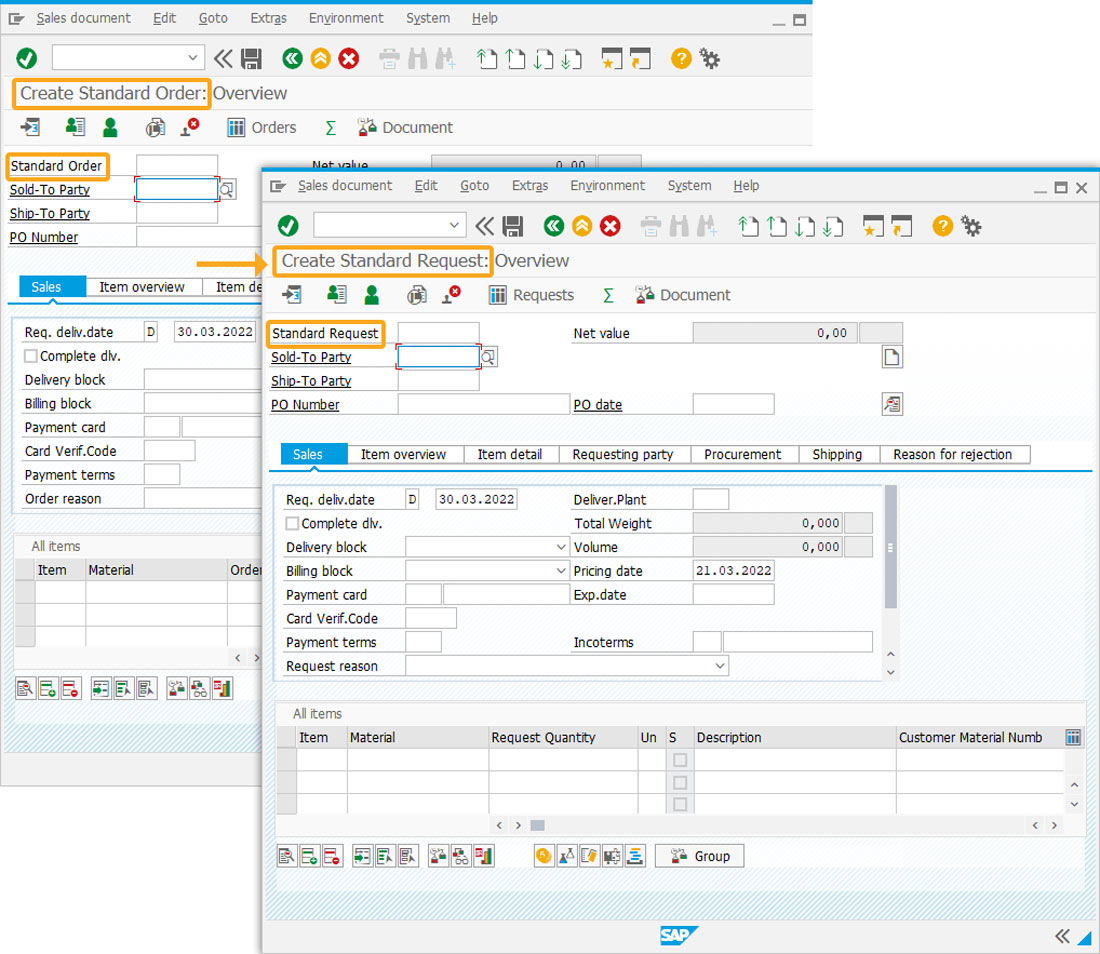Switch to Item overview tab in Request window
The height and width of the screenshot is (954, 1100).
[403, 455]
